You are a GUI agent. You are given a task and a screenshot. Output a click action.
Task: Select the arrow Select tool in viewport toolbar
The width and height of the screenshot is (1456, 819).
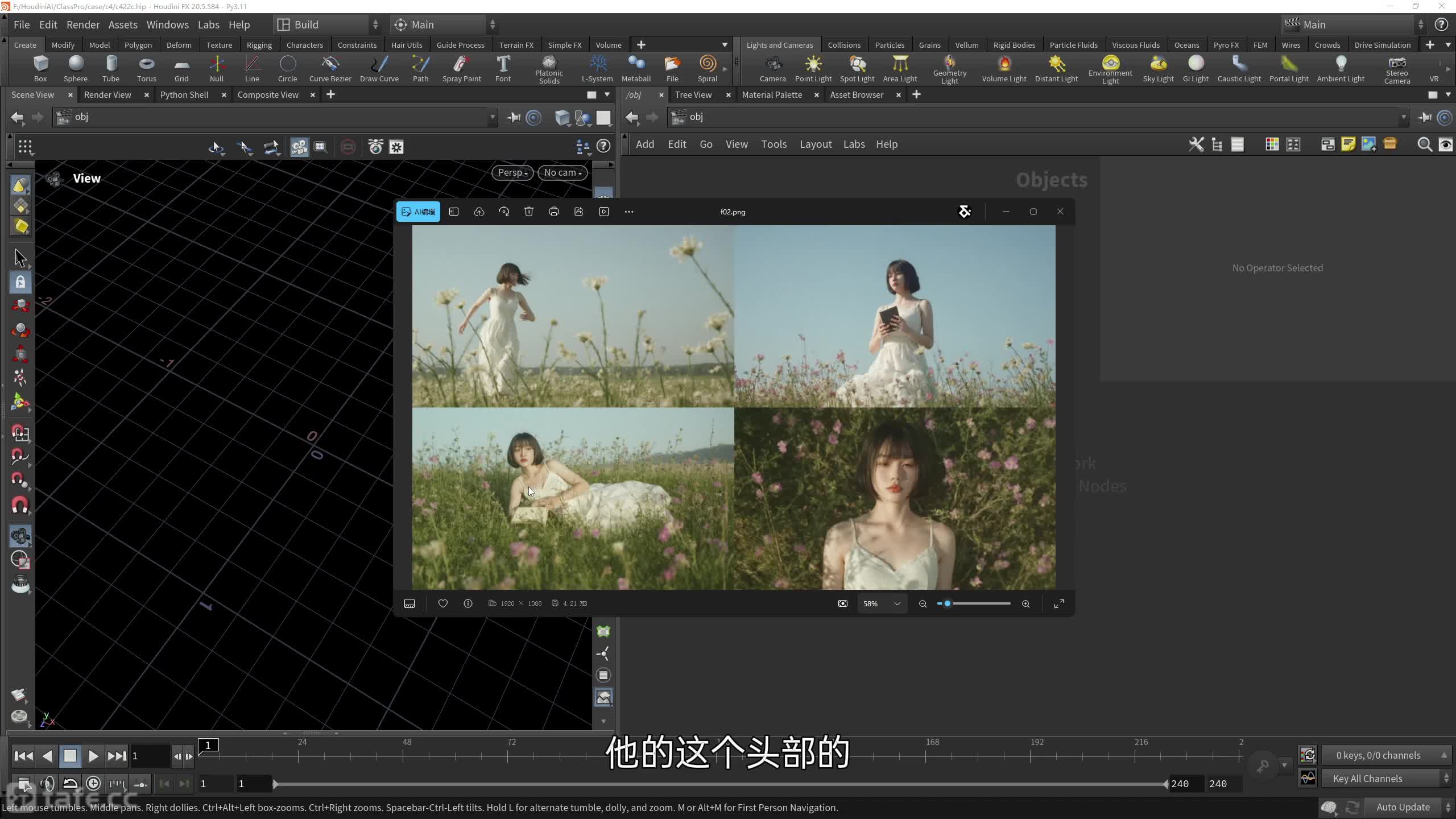pos(20,258)
